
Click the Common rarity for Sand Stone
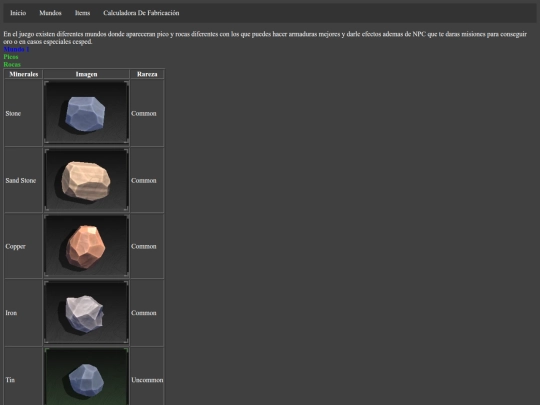click(x=147, y=180)
